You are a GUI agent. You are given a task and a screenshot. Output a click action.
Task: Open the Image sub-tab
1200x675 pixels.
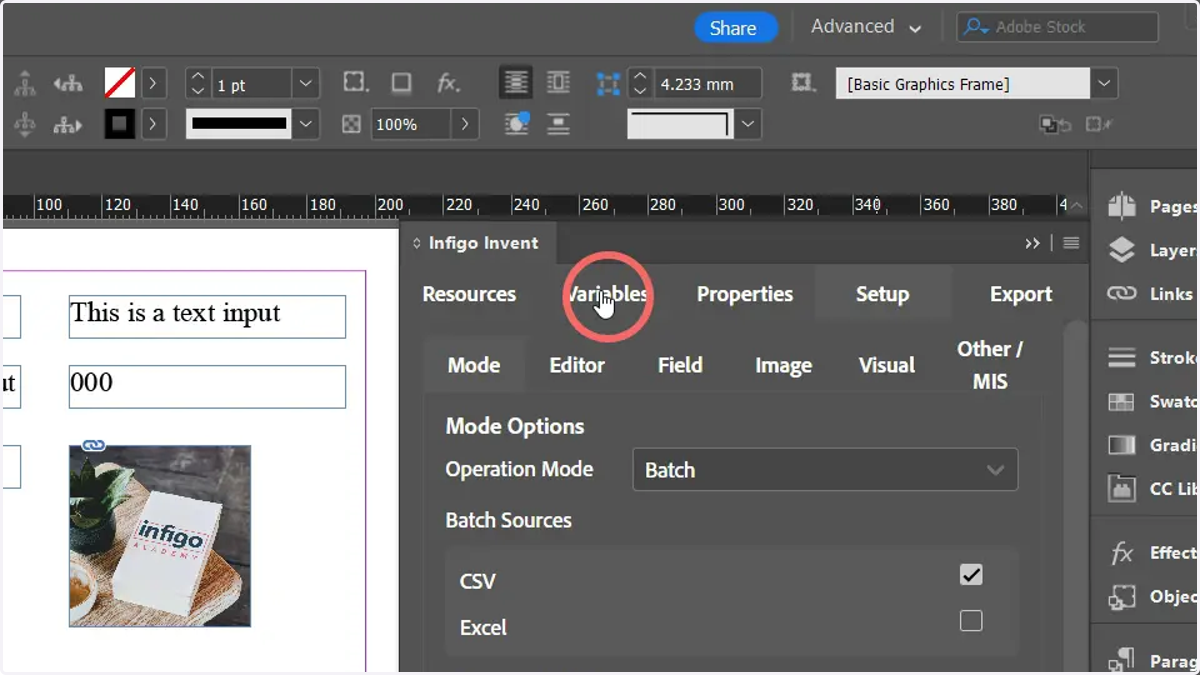[783, 366]
